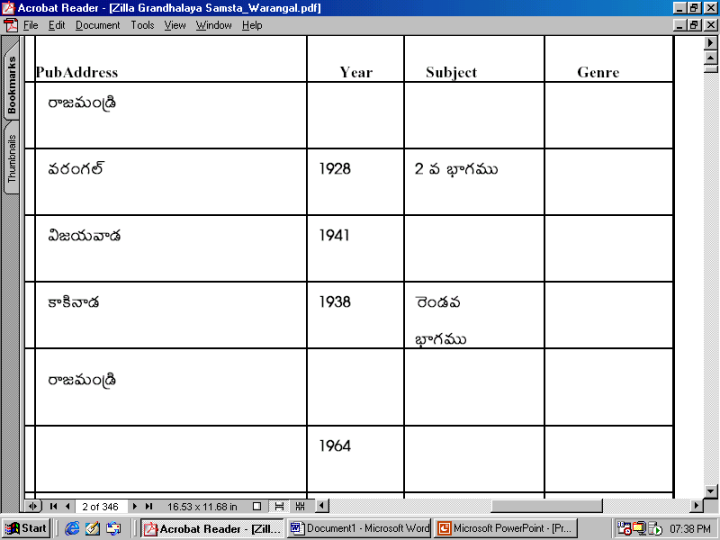Image resolution: width=720 pixels, height=540 pixels.
Task: Toggle navigation pane button in status bar
Action: [34, 507]
